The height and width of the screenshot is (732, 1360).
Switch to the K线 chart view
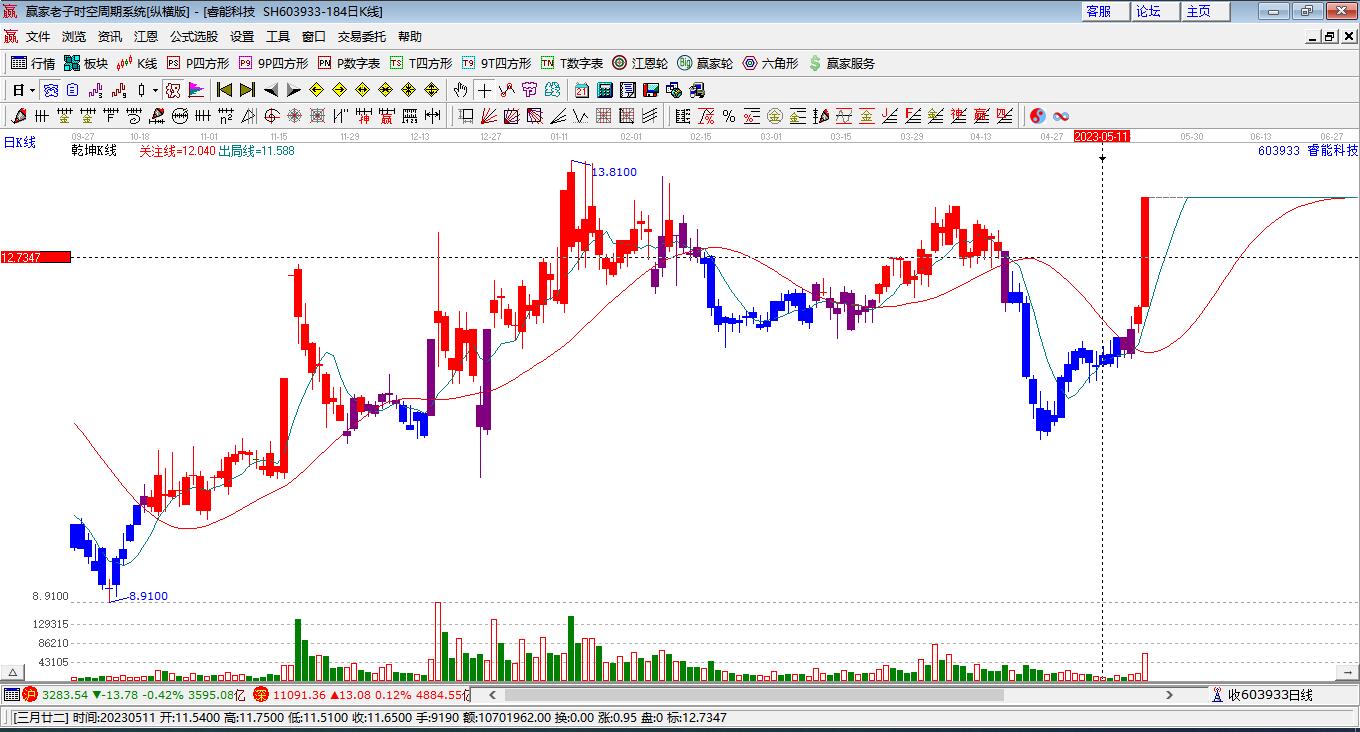click(x=137, y=63)
